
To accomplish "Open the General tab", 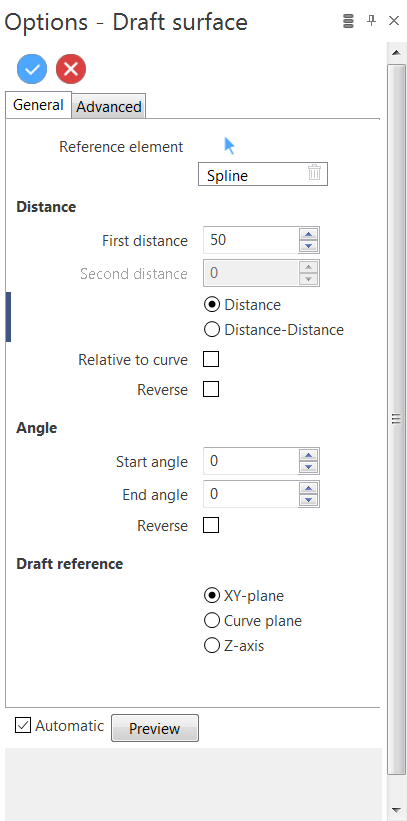I will pyautogui.click(x=38, y=105).
